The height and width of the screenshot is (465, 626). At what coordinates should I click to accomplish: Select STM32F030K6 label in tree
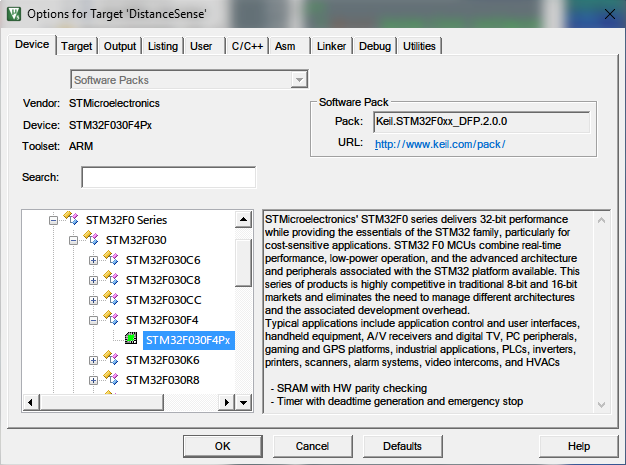162,360
